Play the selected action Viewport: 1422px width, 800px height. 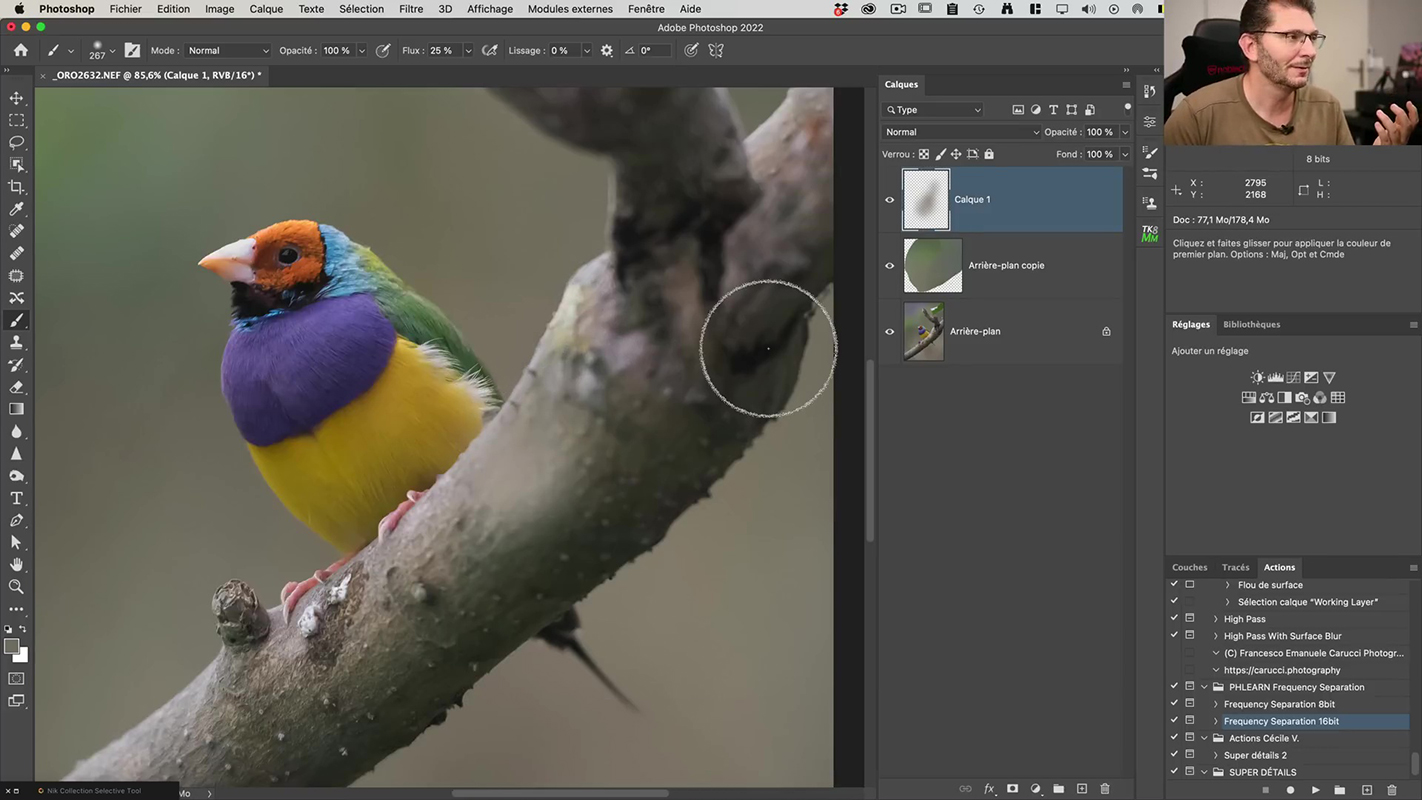click(1315, 790)
